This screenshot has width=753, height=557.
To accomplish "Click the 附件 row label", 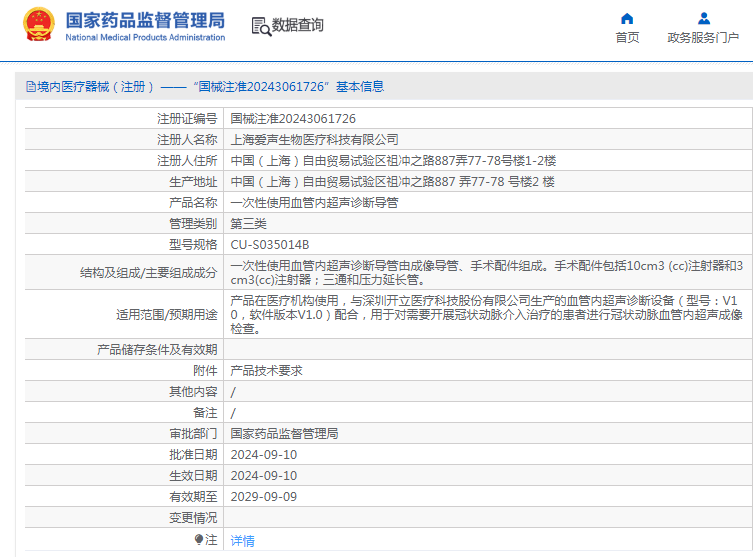I will coord(205,371).
